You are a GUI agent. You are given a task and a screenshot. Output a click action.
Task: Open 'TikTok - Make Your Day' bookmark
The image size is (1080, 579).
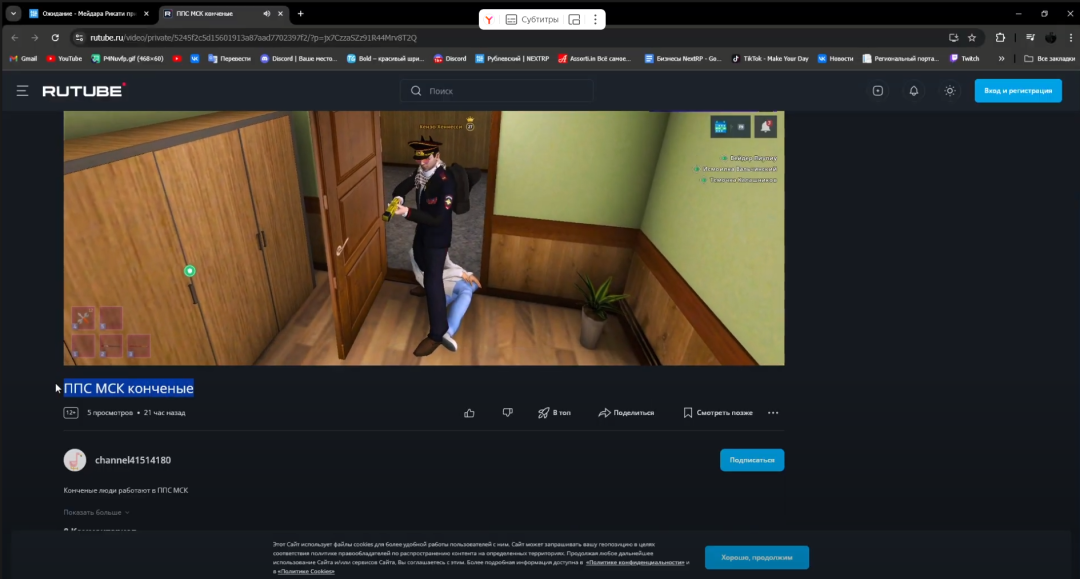pyautogui.click(x=770, y=59)
